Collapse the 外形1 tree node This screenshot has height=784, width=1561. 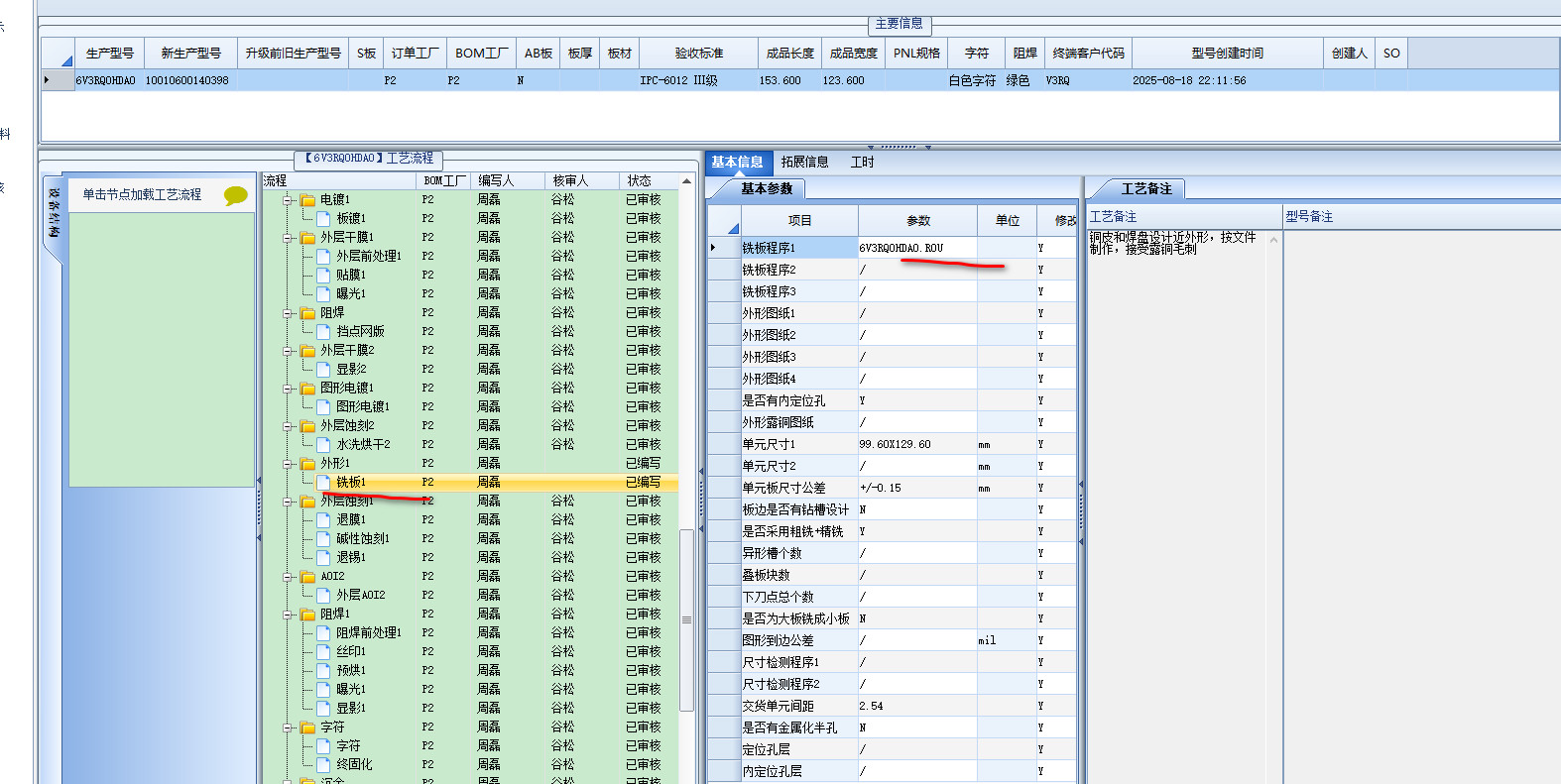[x=288, y=464]
